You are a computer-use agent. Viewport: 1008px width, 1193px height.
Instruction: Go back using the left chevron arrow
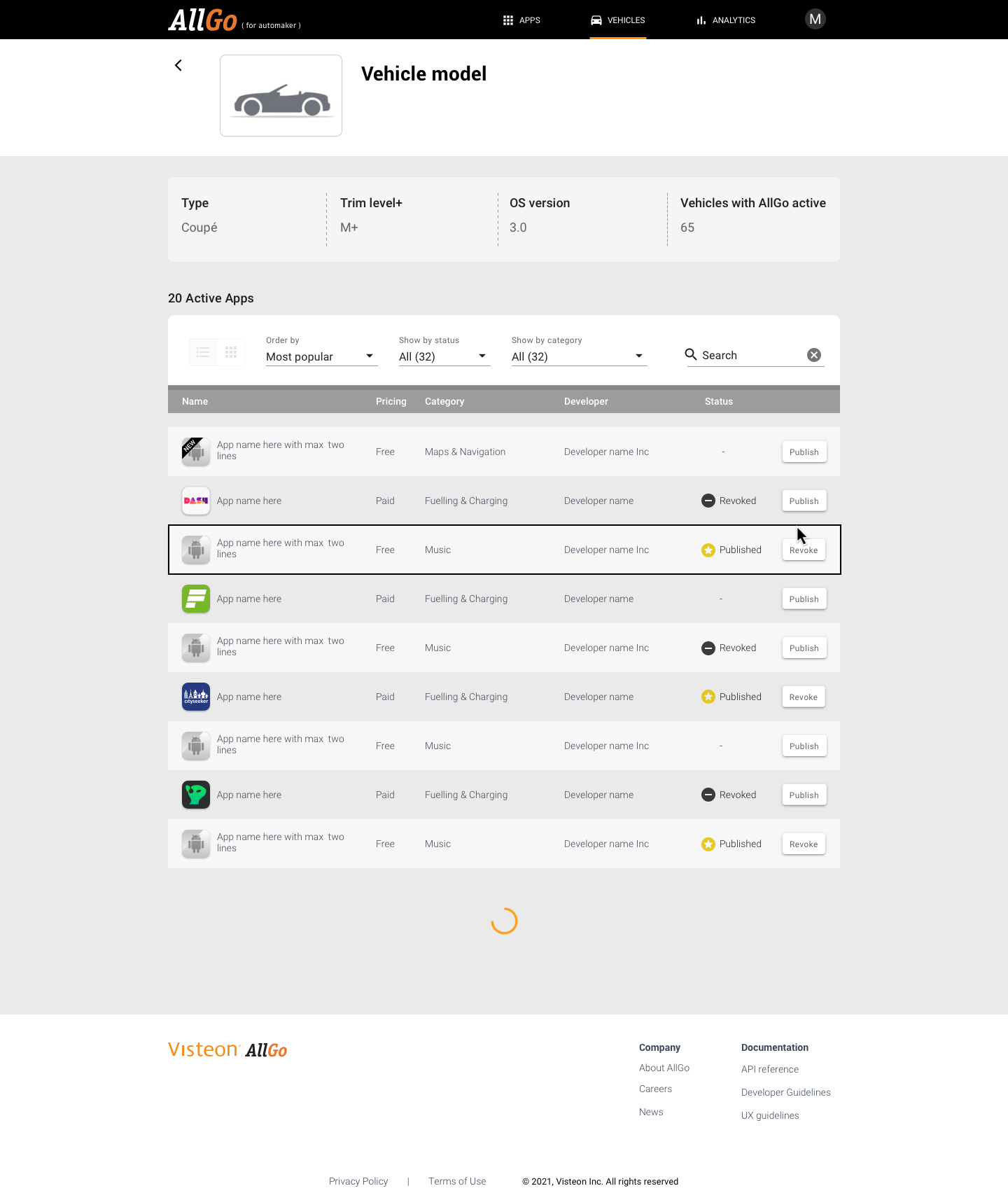tap(178, 65)
